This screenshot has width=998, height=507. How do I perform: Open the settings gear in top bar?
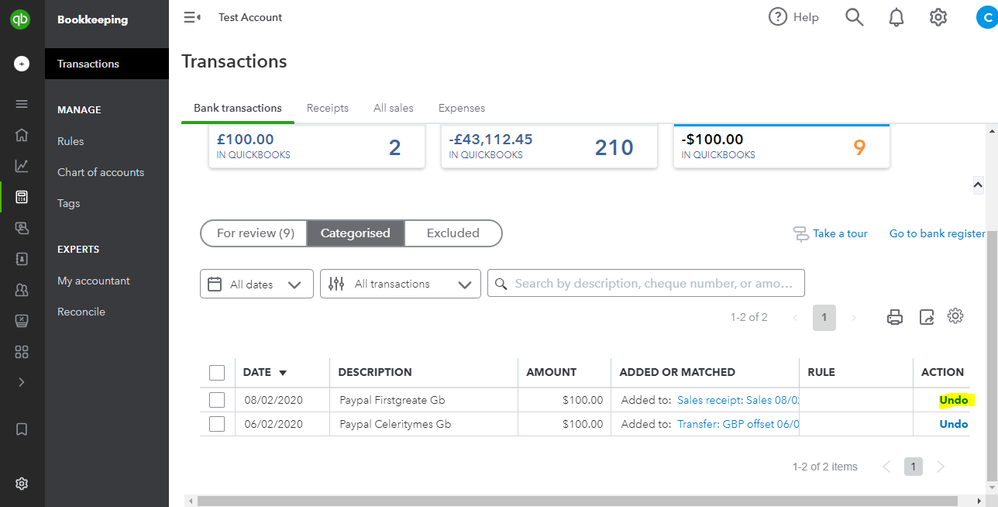click(938, 17)
